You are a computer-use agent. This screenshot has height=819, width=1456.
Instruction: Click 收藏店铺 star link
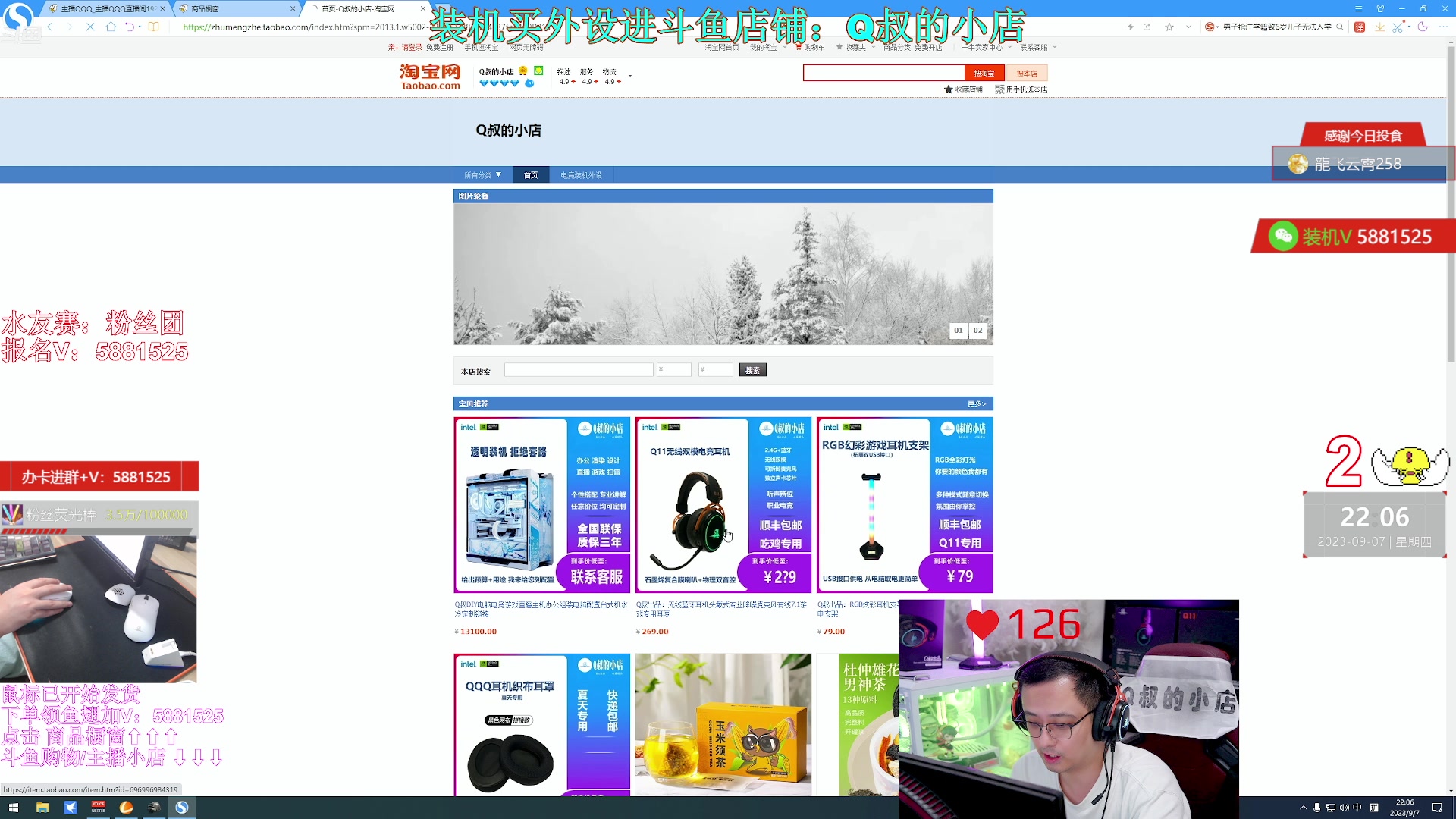[963, 89]
